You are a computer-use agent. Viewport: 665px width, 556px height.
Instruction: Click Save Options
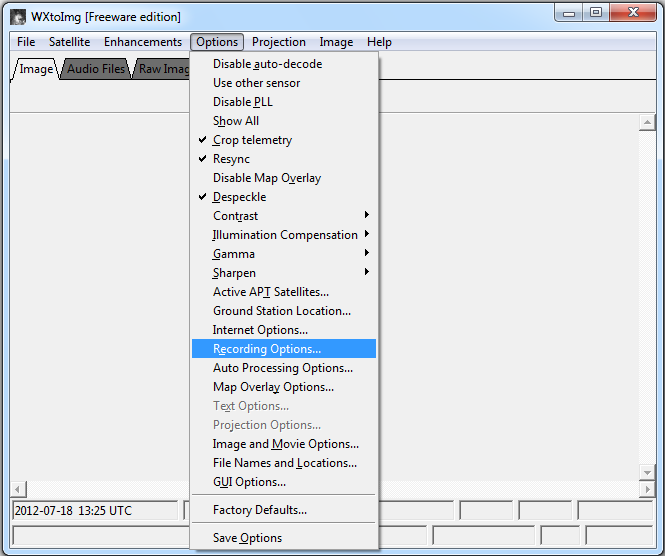pyautogui.click(x=284, y=538)
